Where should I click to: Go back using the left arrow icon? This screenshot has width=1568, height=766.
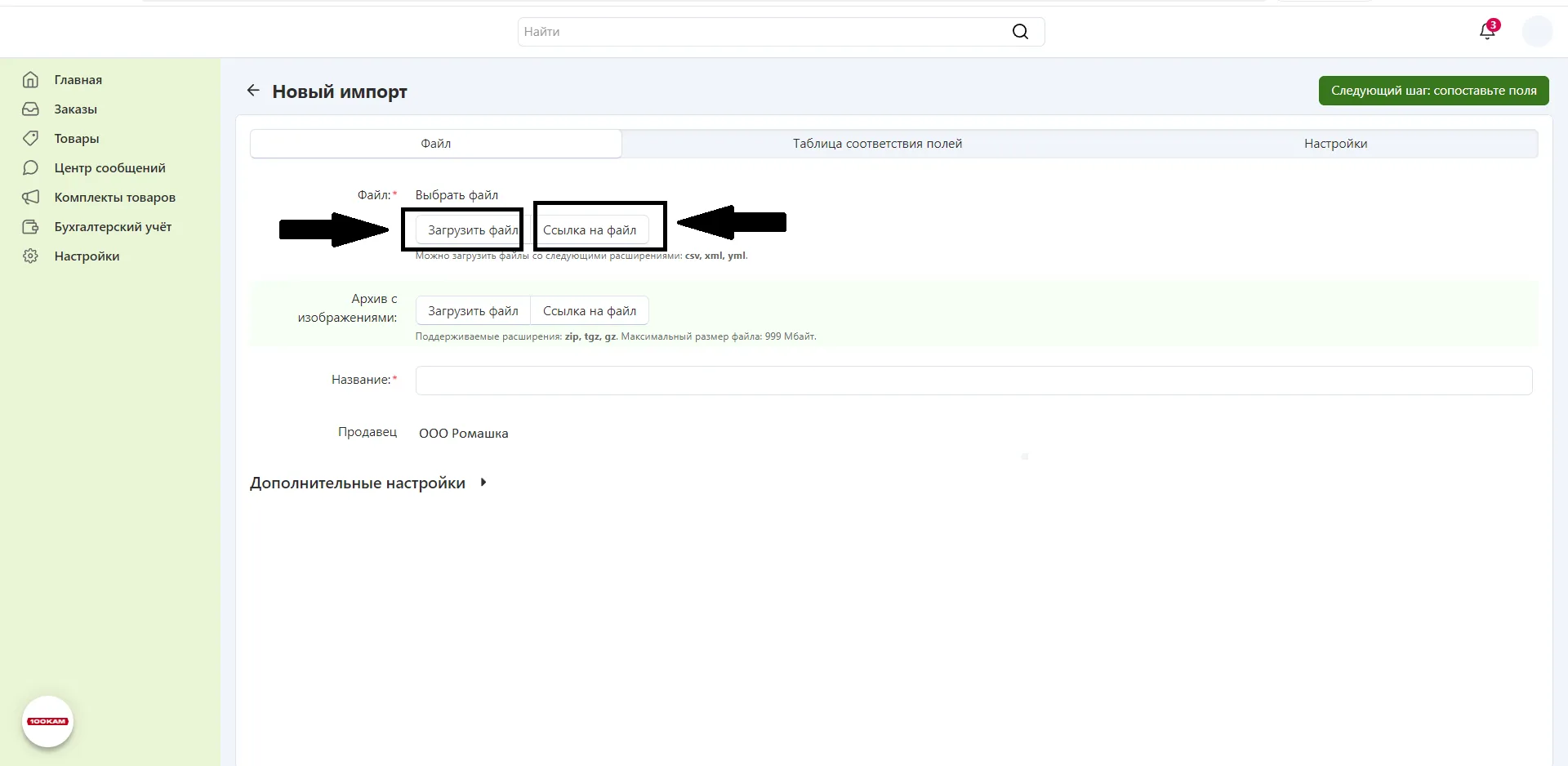pos(253,91)
